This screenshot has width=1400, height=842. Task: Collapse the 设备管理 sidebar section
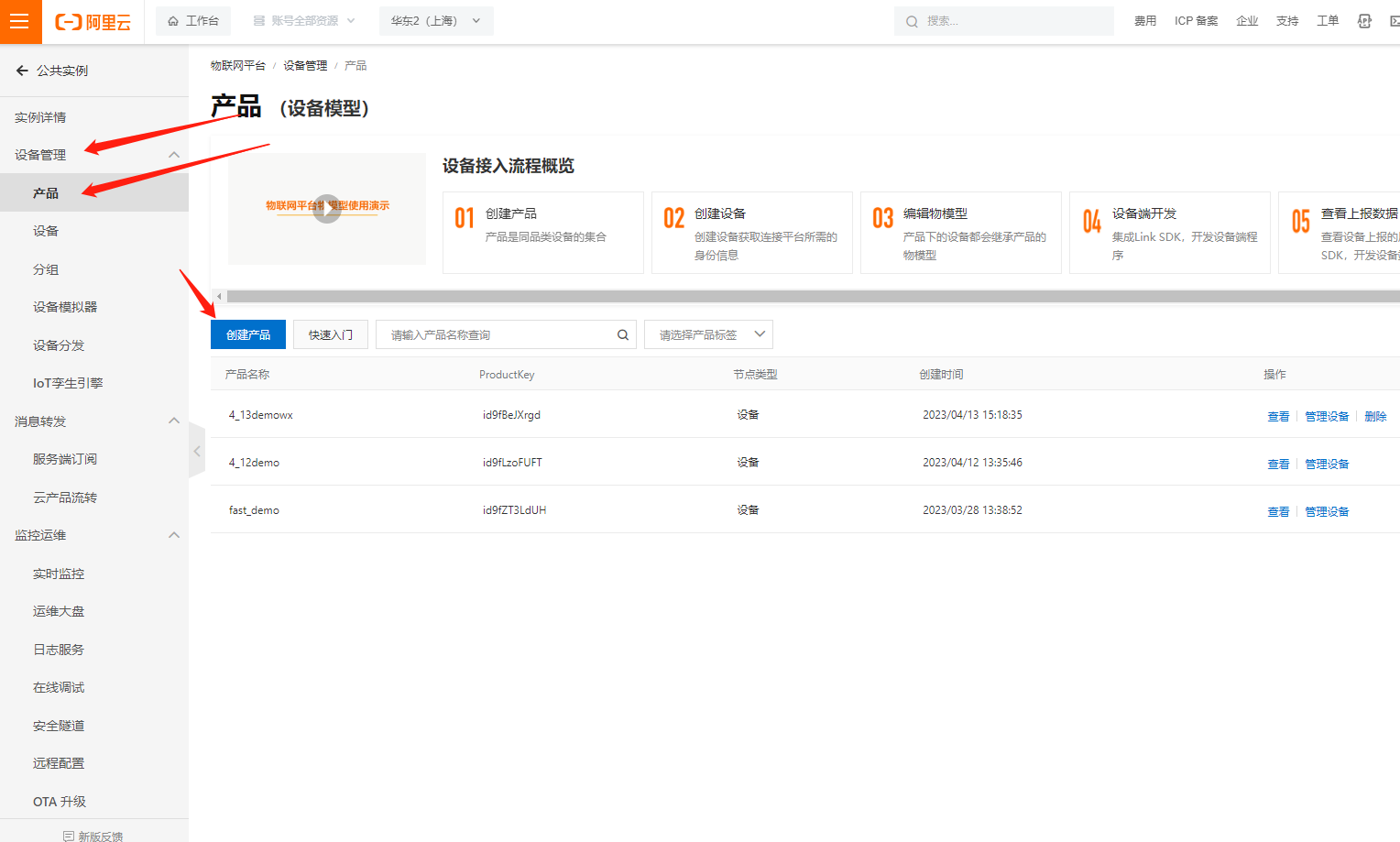pos(174,155)
